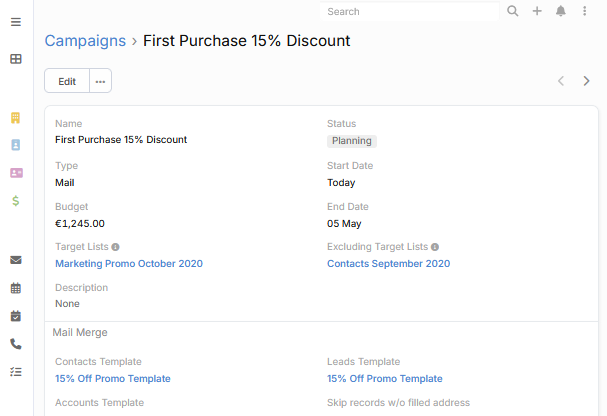Click the Campaigns breadcrumb link

tap(85, 41)
